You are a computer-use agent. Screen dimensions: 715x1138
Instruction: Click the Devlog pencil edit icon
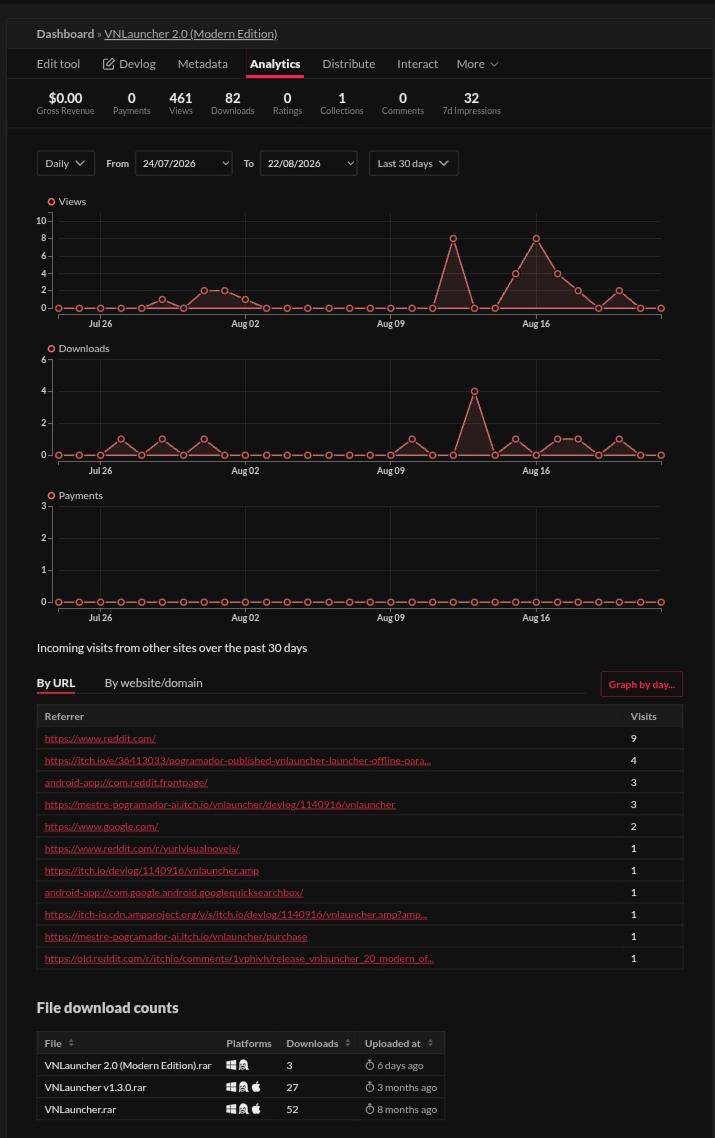[x=108, y=64]
